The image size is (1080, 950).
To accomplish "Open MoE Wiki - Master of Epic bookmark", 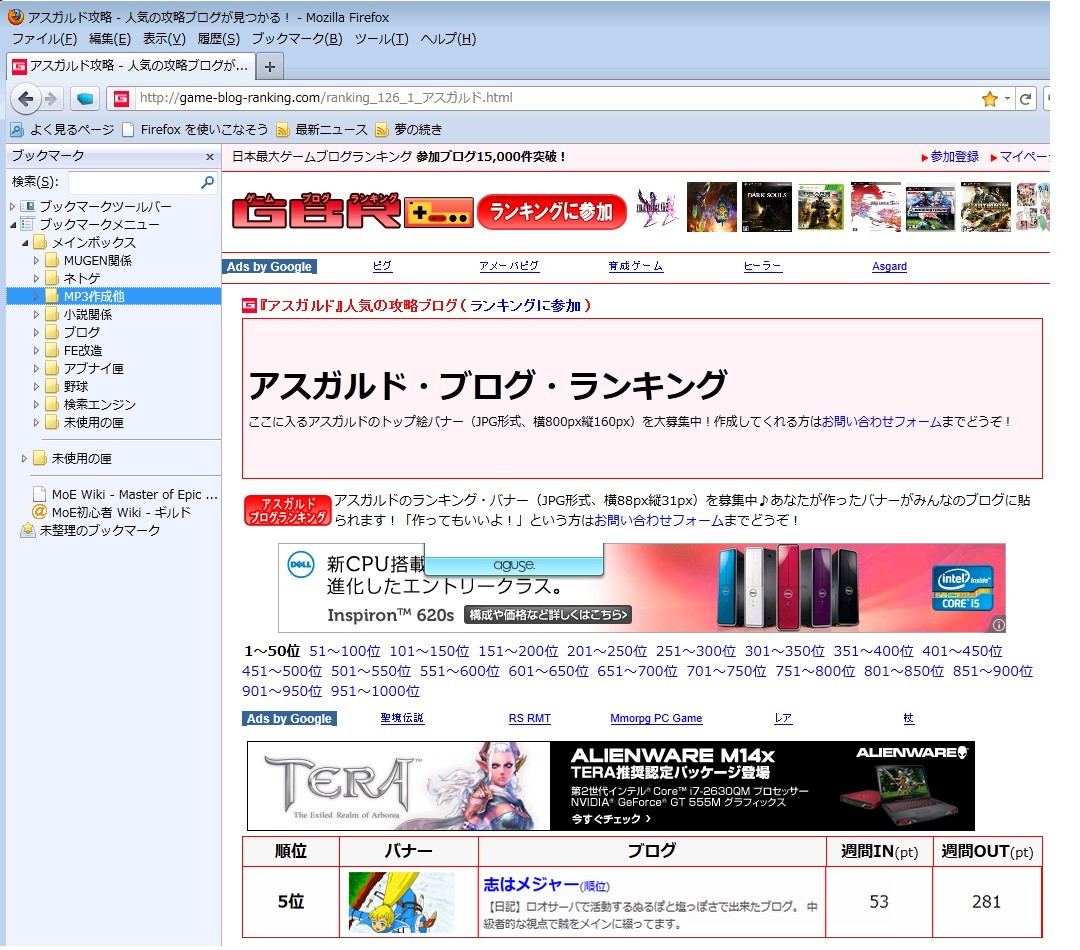I will pyautogui.click(x=125, y=495).
